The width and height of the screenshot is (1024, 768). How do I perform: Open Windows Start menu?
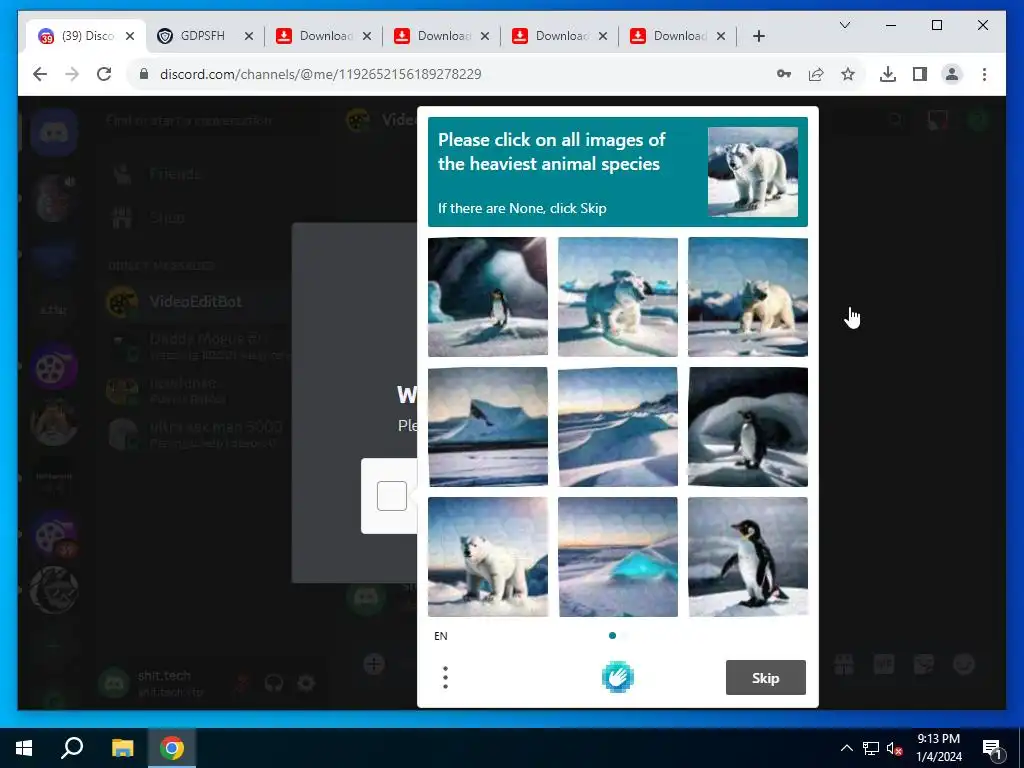(x=24, y=748)
